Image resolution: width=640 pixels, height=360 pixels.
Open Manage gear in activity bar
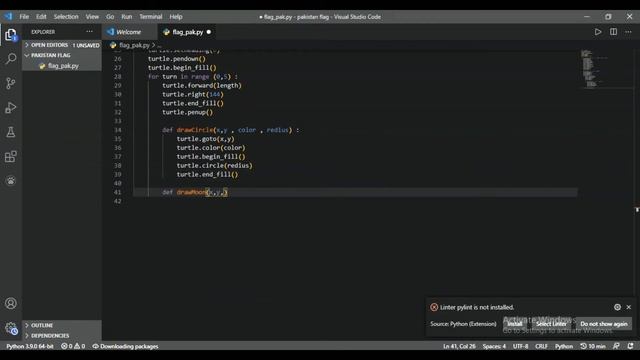tap(11, 328)
